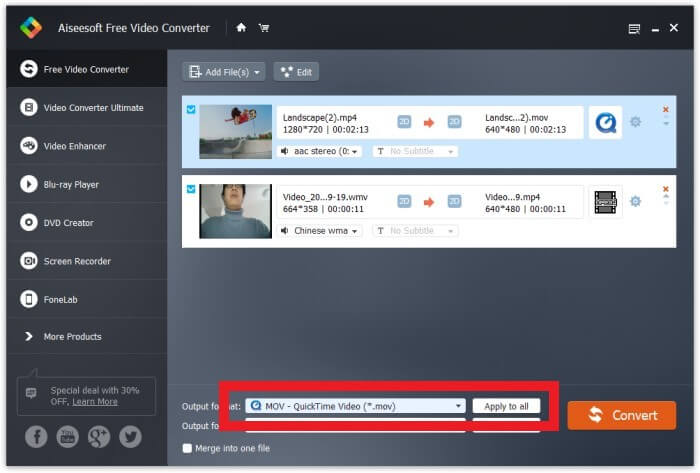
Task: Select Free Video Converter in sidebar
Action: tap(87, 69)
